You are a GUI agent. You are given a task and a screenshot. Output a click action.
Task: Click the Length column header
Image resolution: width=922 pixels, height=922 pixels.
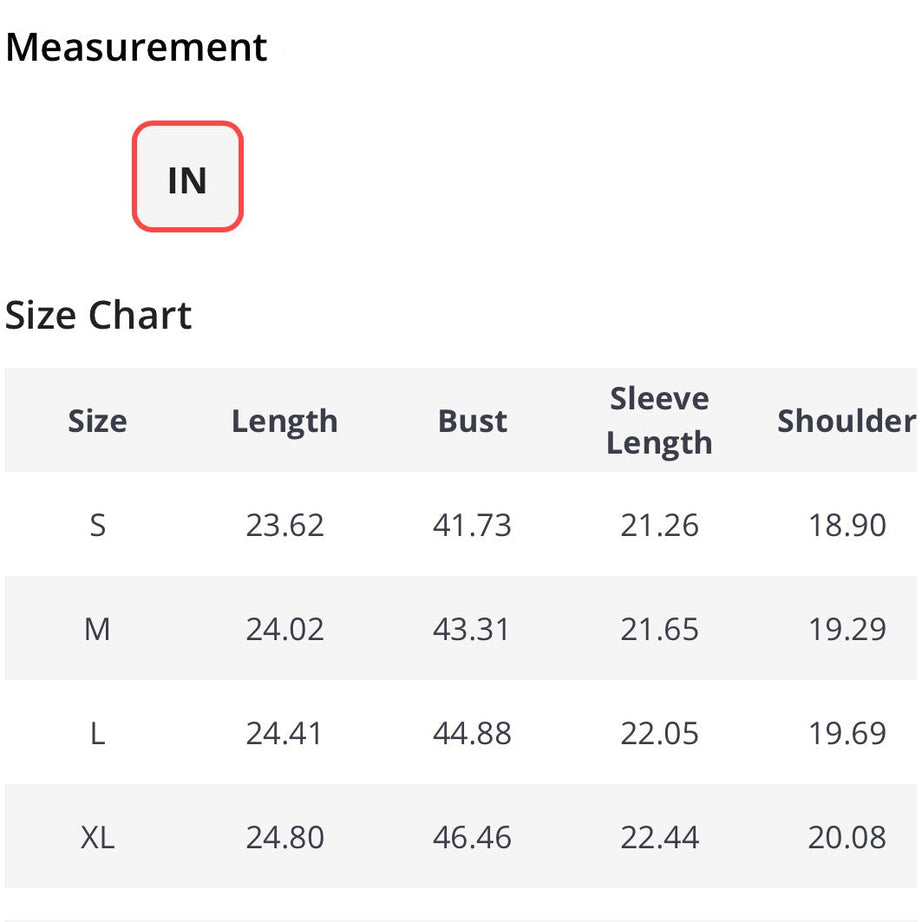click(x=284, y=421)
